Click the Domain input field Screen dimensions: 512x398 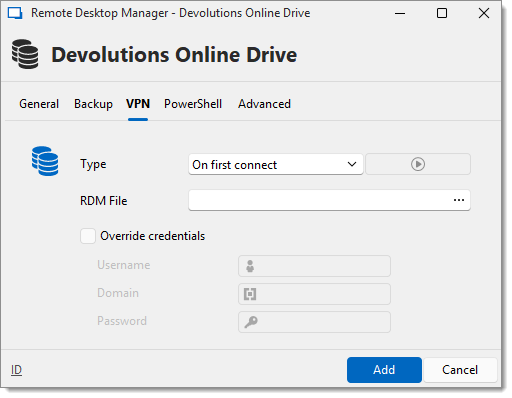click(x=314, y=294)
